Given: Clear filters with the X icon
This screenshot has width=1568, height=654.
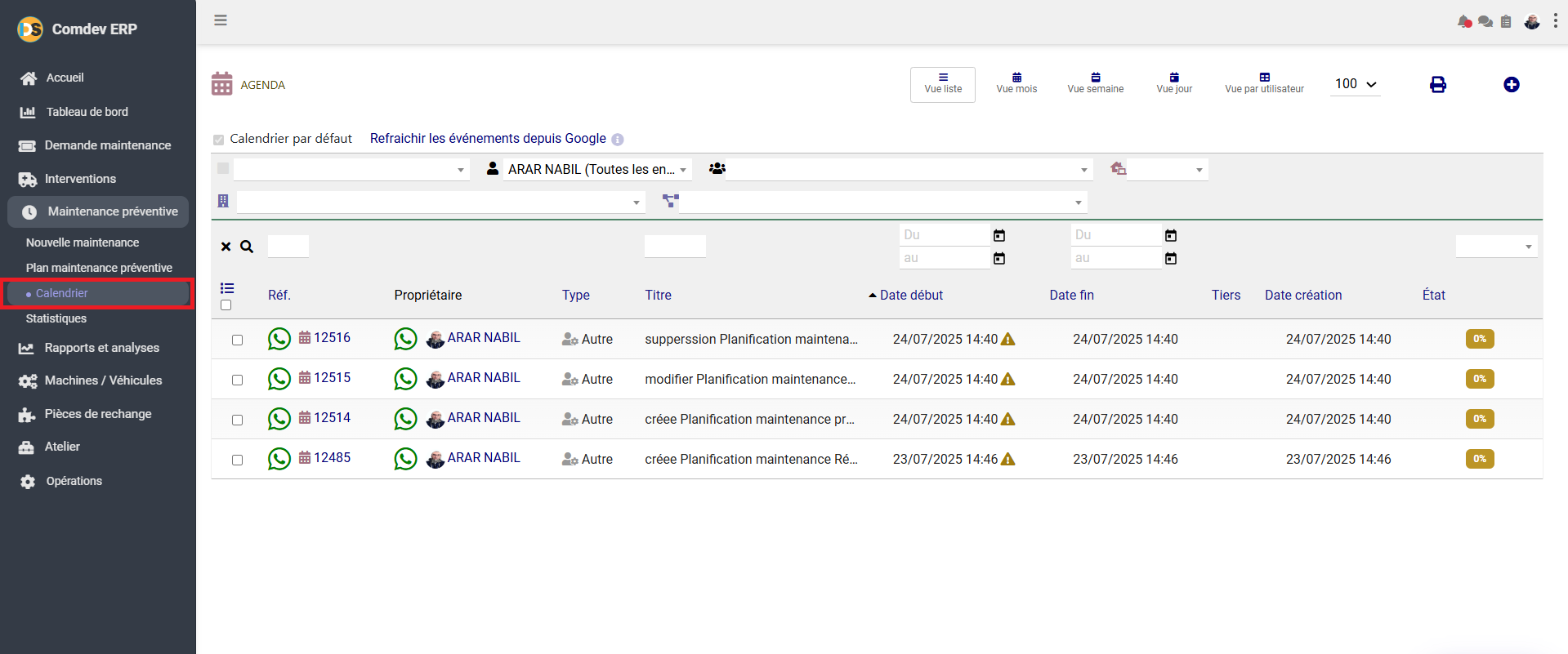Looking at the screenshot, I should pyautogui.click(x=226, y=247).
